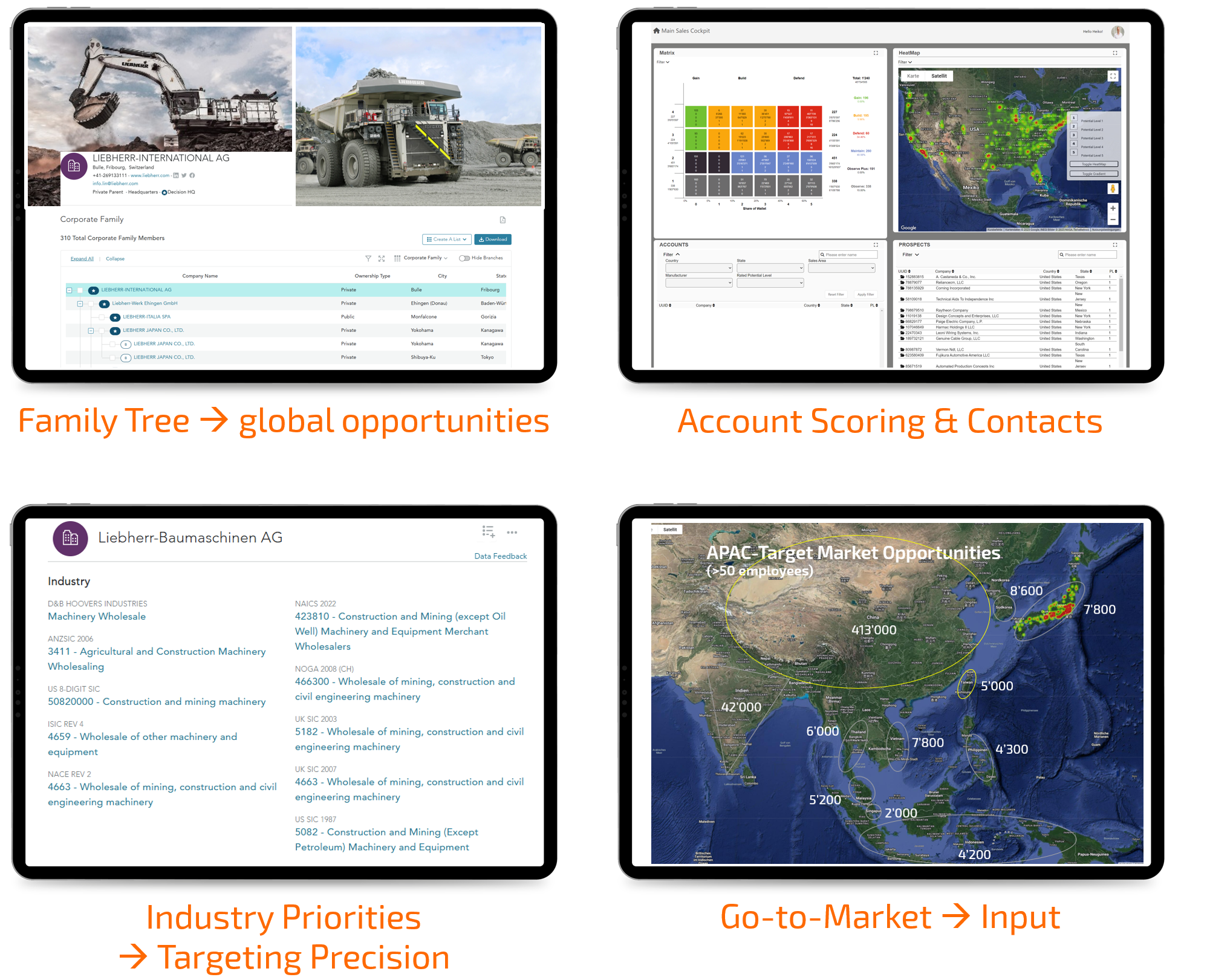Click the home icon beside Main Sales Cockpit
Viewport: 1207px width, 980px height.
[x=657, y=31]
